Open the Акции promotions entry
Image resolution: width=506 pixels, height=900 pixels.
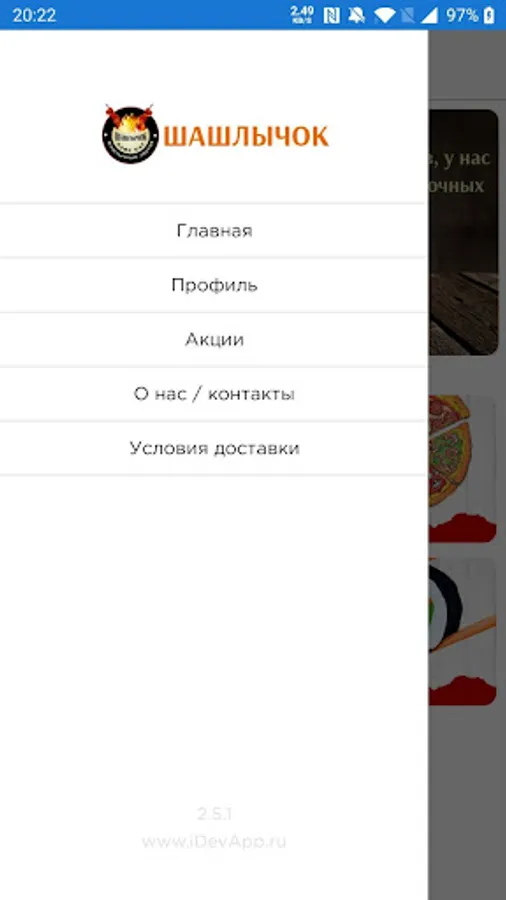[213, 340]
